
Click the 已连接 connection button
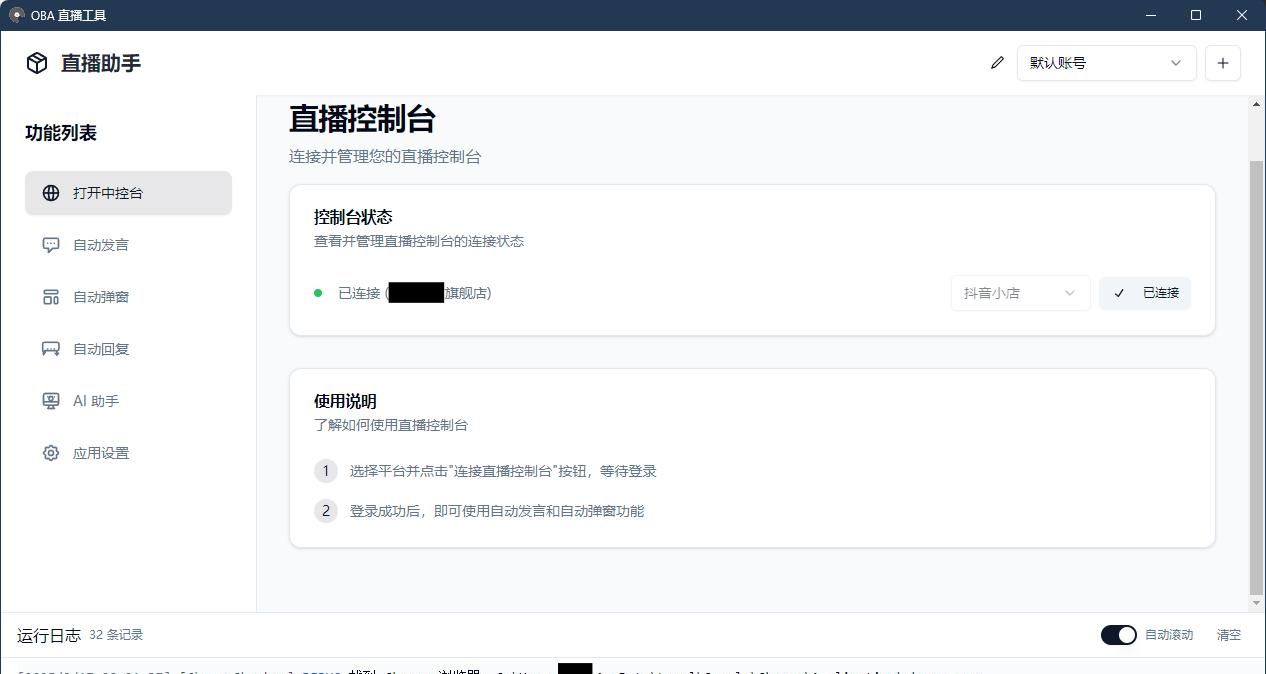[1144, 292]
